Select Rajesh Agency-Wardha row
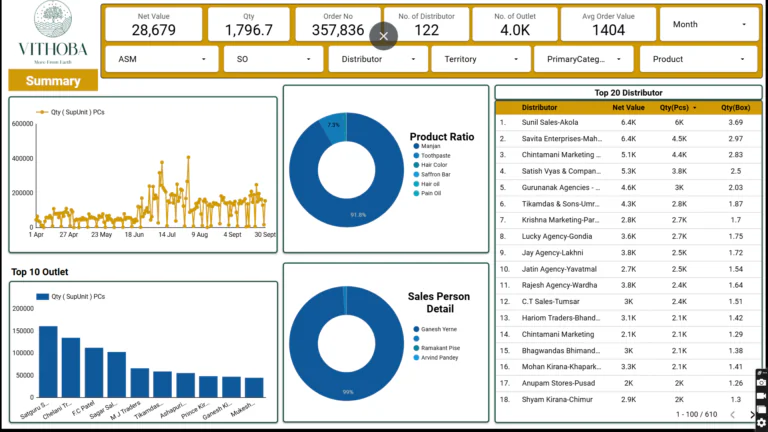 (628, 285)
